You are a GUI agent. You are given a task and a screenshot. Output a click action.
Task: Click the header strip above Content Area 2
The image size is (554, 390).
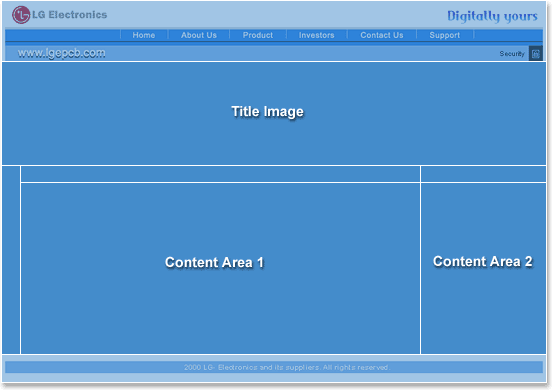click(x=483, y=174)
